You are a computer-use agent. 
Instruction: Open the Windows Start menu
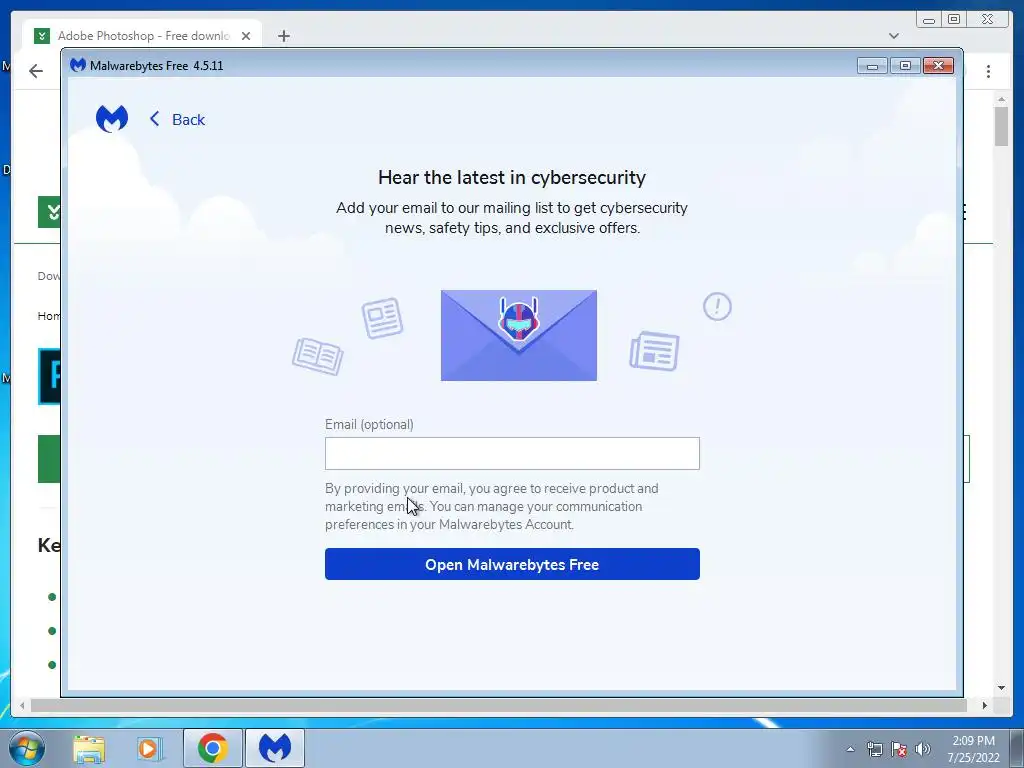[26, 748]
